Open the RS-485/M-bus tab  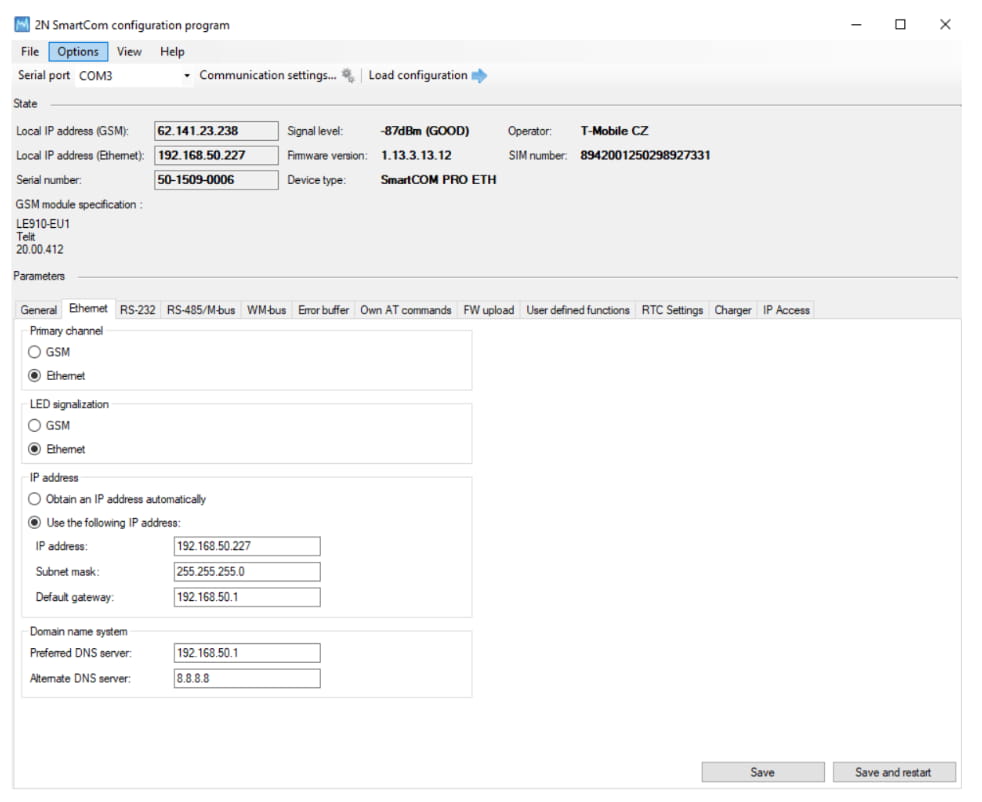coord(201,310)
